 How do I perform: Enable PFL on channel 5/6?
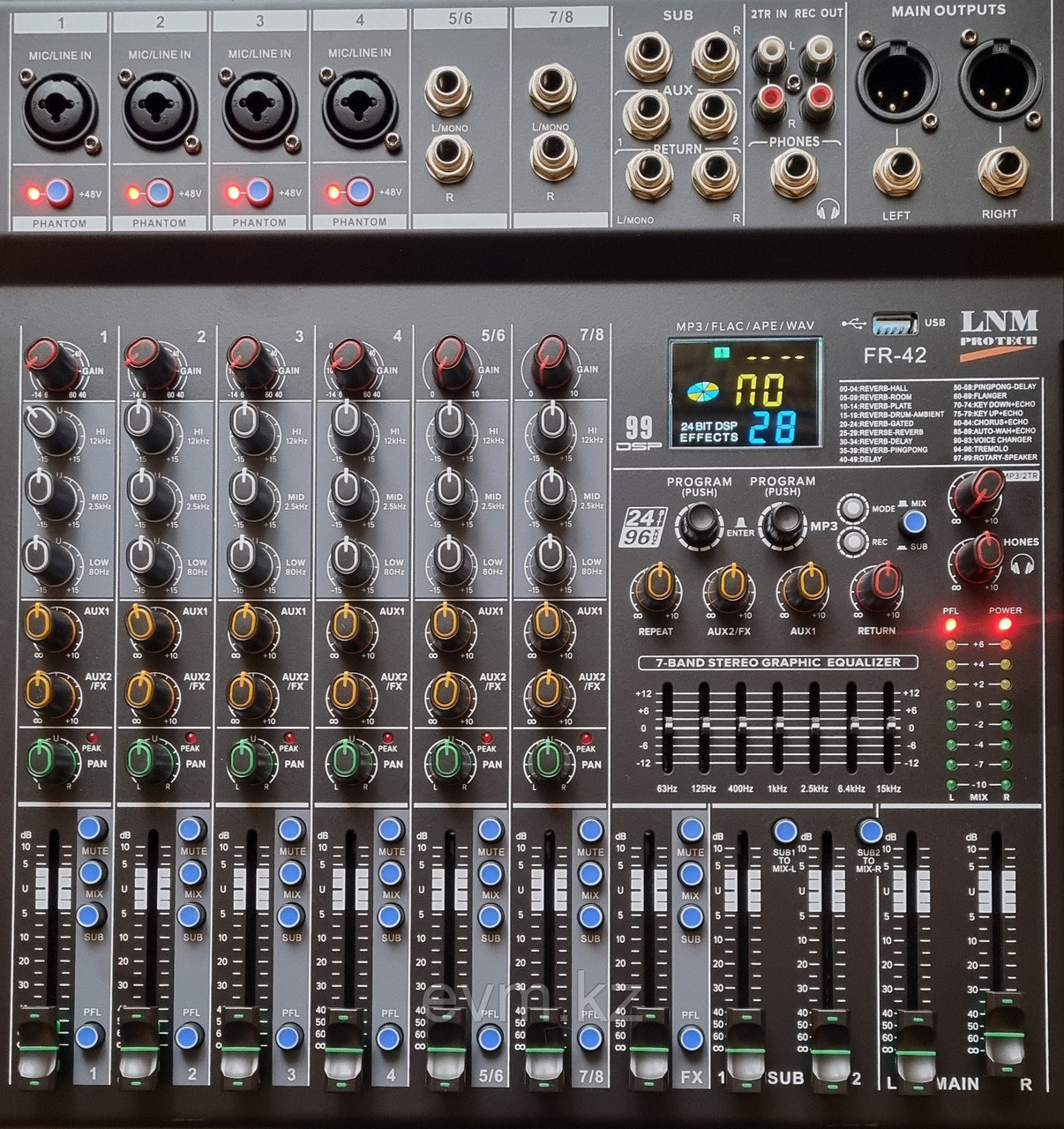point(491,1037)
